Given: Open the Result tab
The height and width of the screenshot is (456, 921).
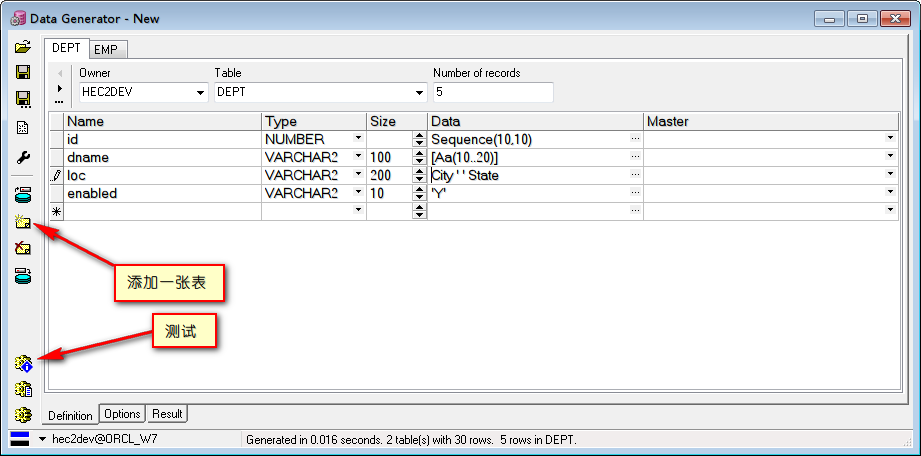Looking at the screenshot, I should click(167, 414).
